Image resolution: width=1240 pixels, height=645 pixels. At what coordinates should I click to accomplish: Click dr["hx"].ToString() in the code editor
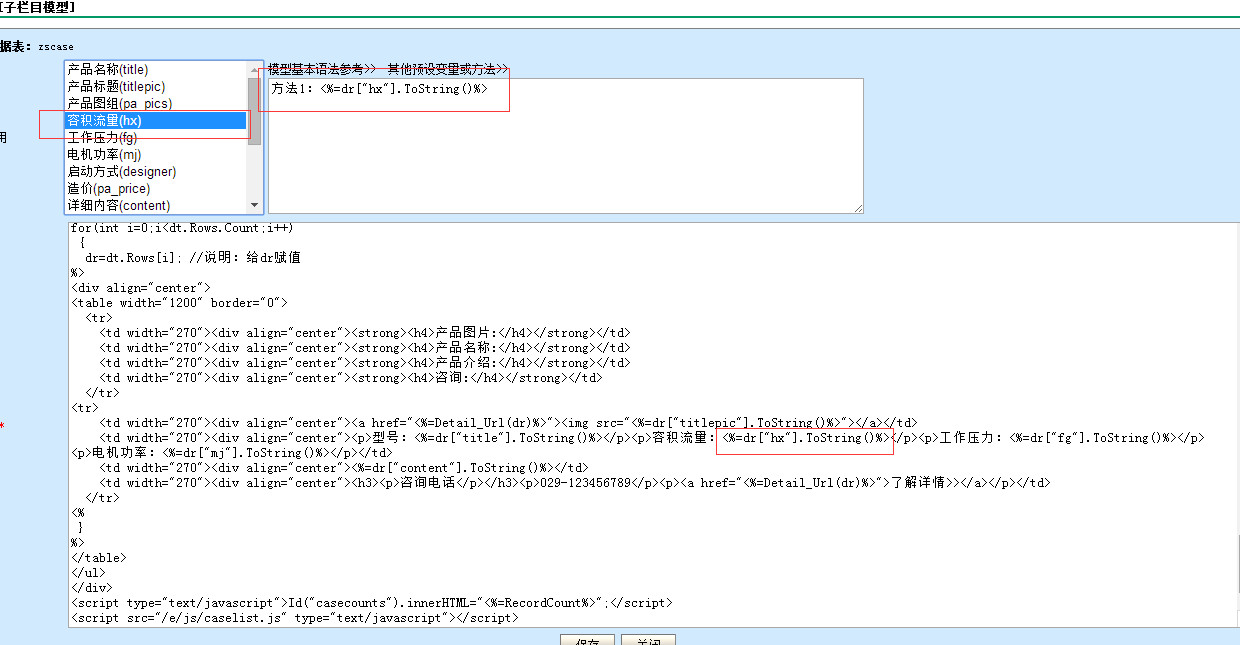pos(805,438)
